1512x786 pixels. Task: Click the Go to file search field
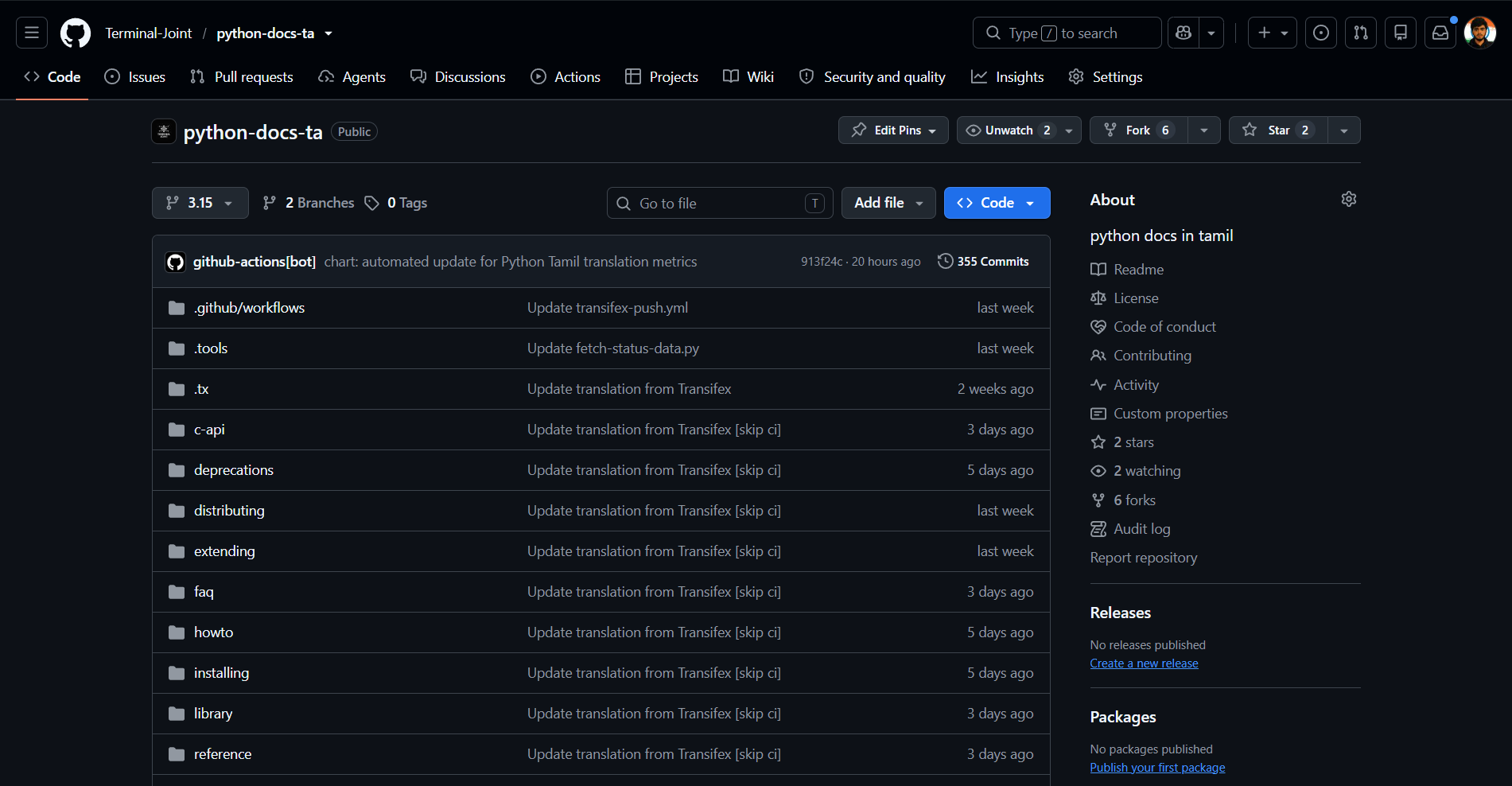click(720, 203)
